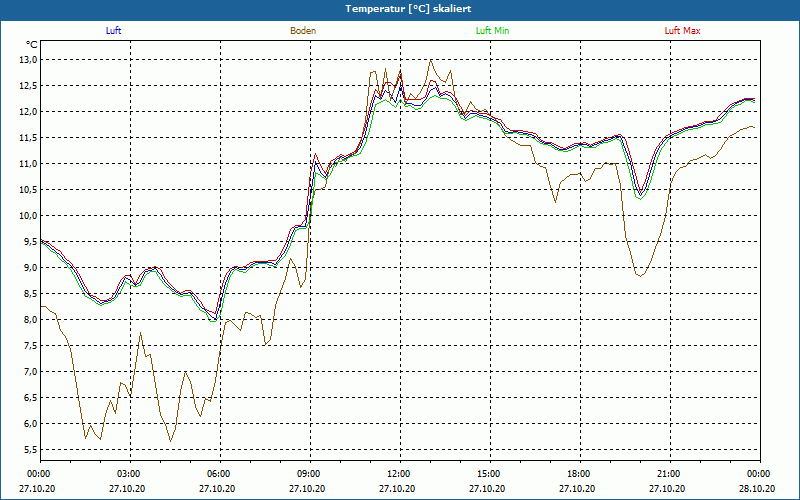This screenshot has height=500, width=800.
Task: Click the °C unit label on the axis
Action: [32, 45]
